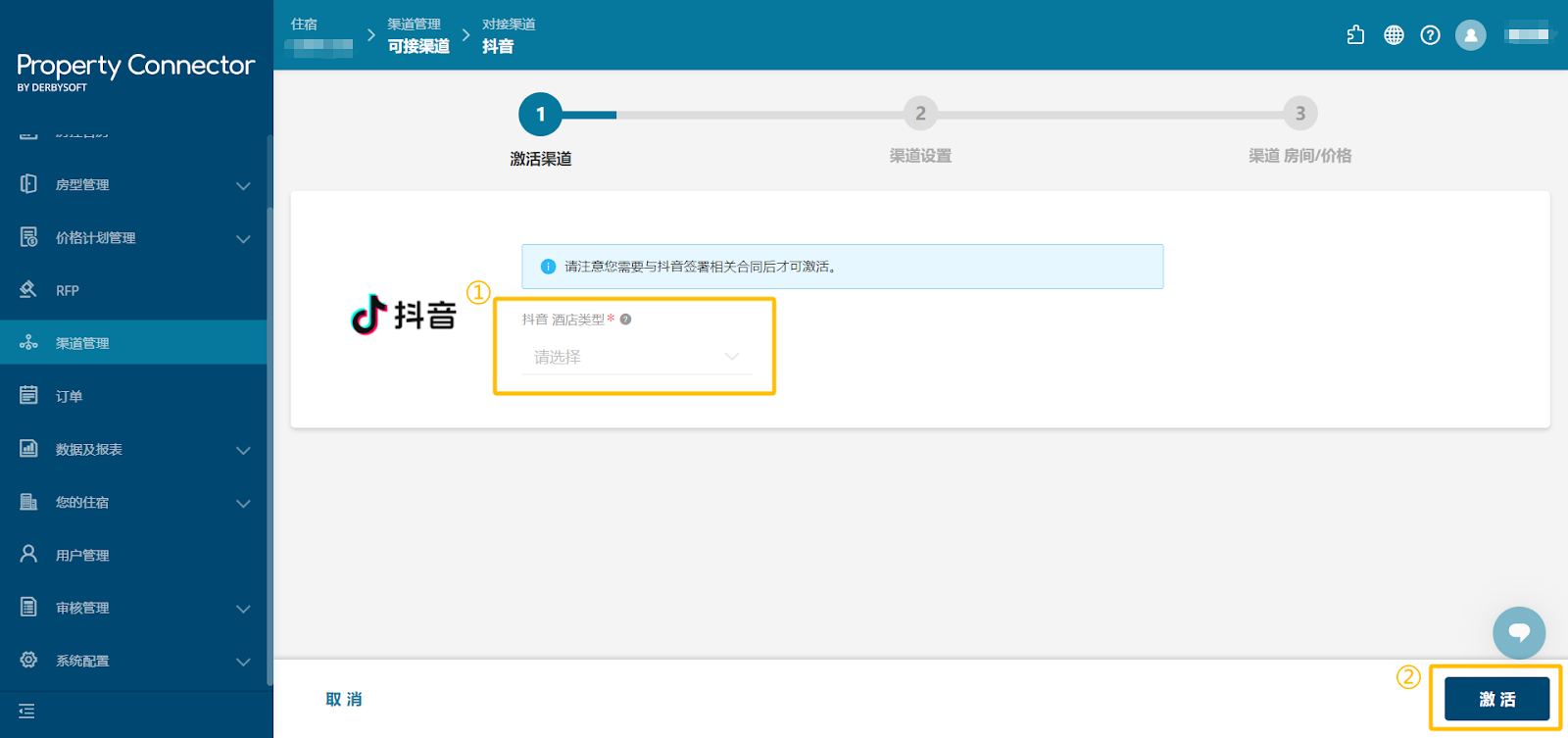1568x738 pixels.
Task: Click step 2 渠道设置 circle
Action: (x=920, y=114)
